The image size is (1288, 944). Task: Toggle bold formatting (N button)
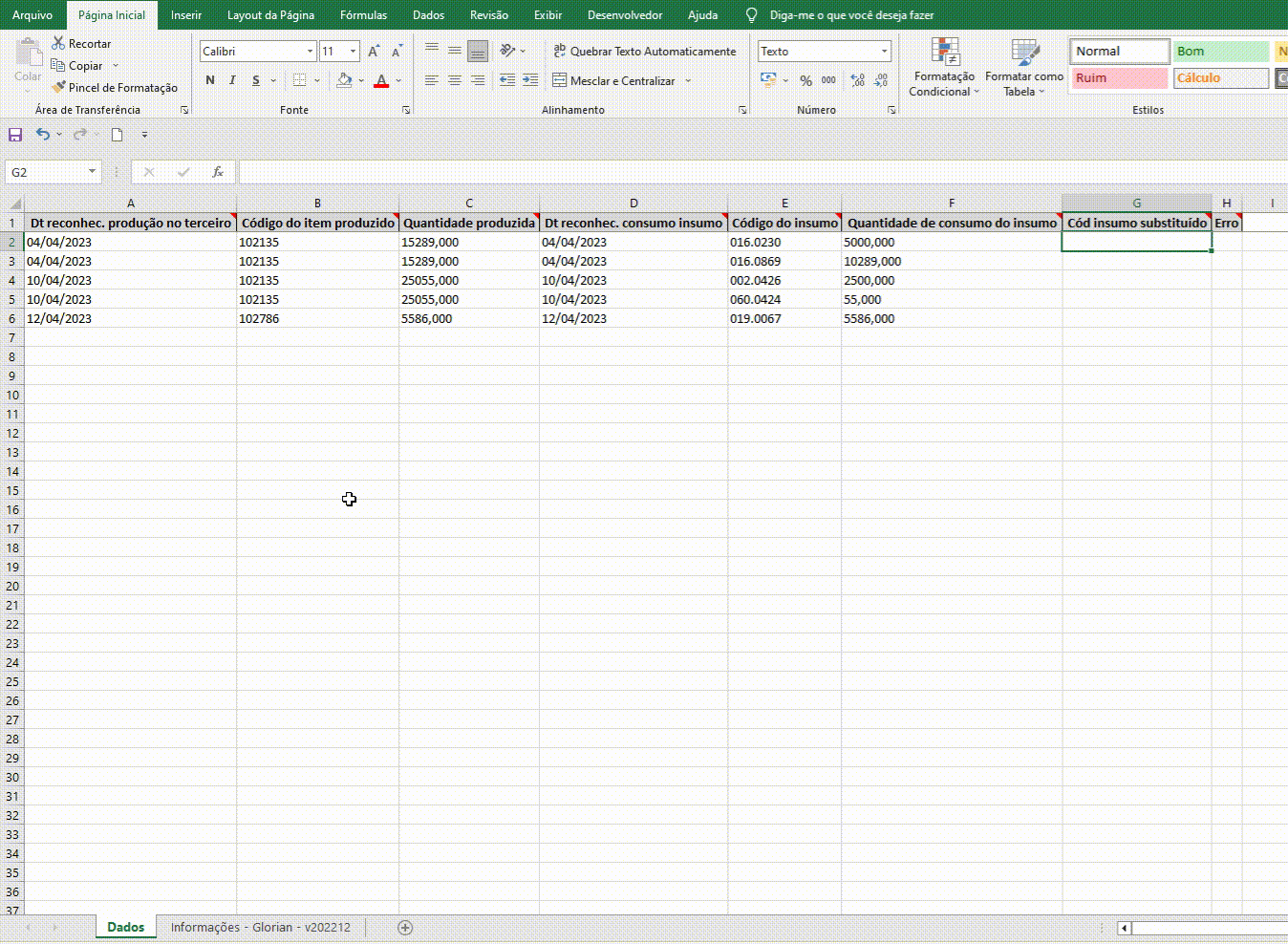pyautogui.click(x=210, y=81)
